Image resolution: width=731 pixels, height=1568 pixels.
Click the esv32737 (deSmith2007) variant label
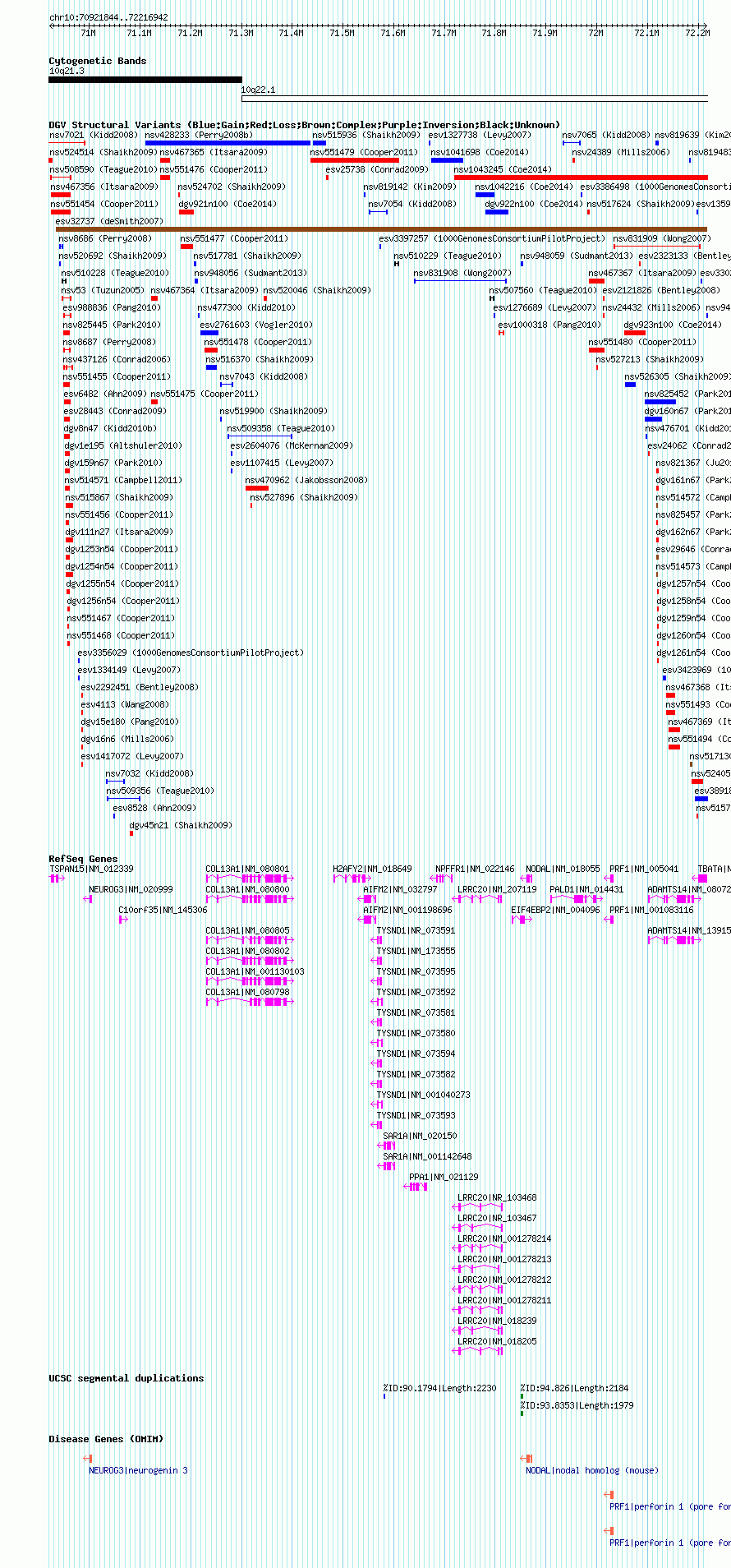click(x=109, y=221)
